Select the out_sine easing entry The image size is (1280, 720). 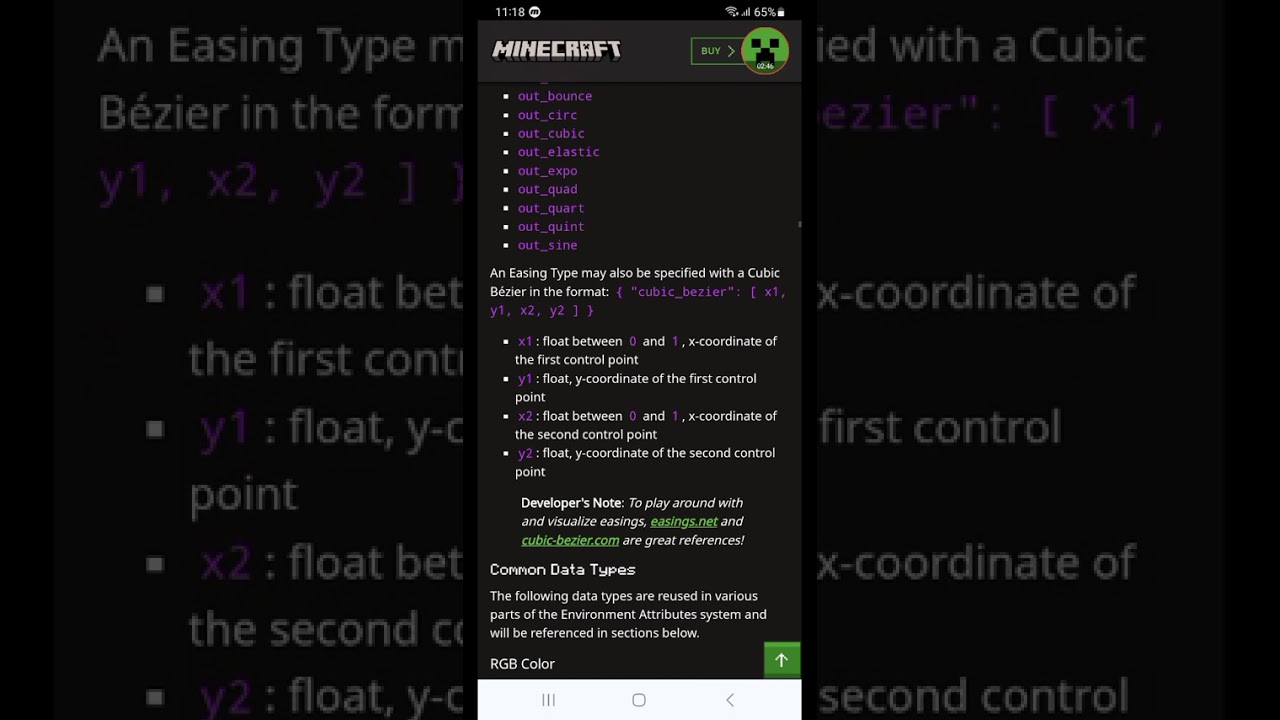[547, 245]
